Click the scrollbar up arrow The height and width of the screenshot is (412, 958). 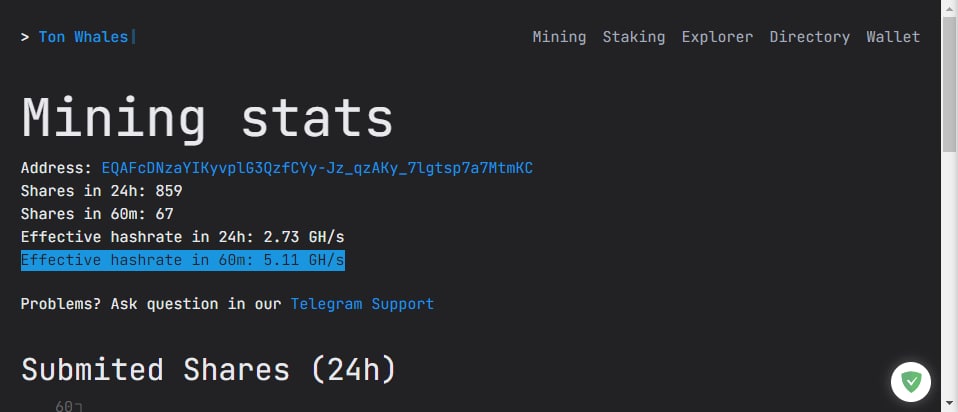pos(949,8)
